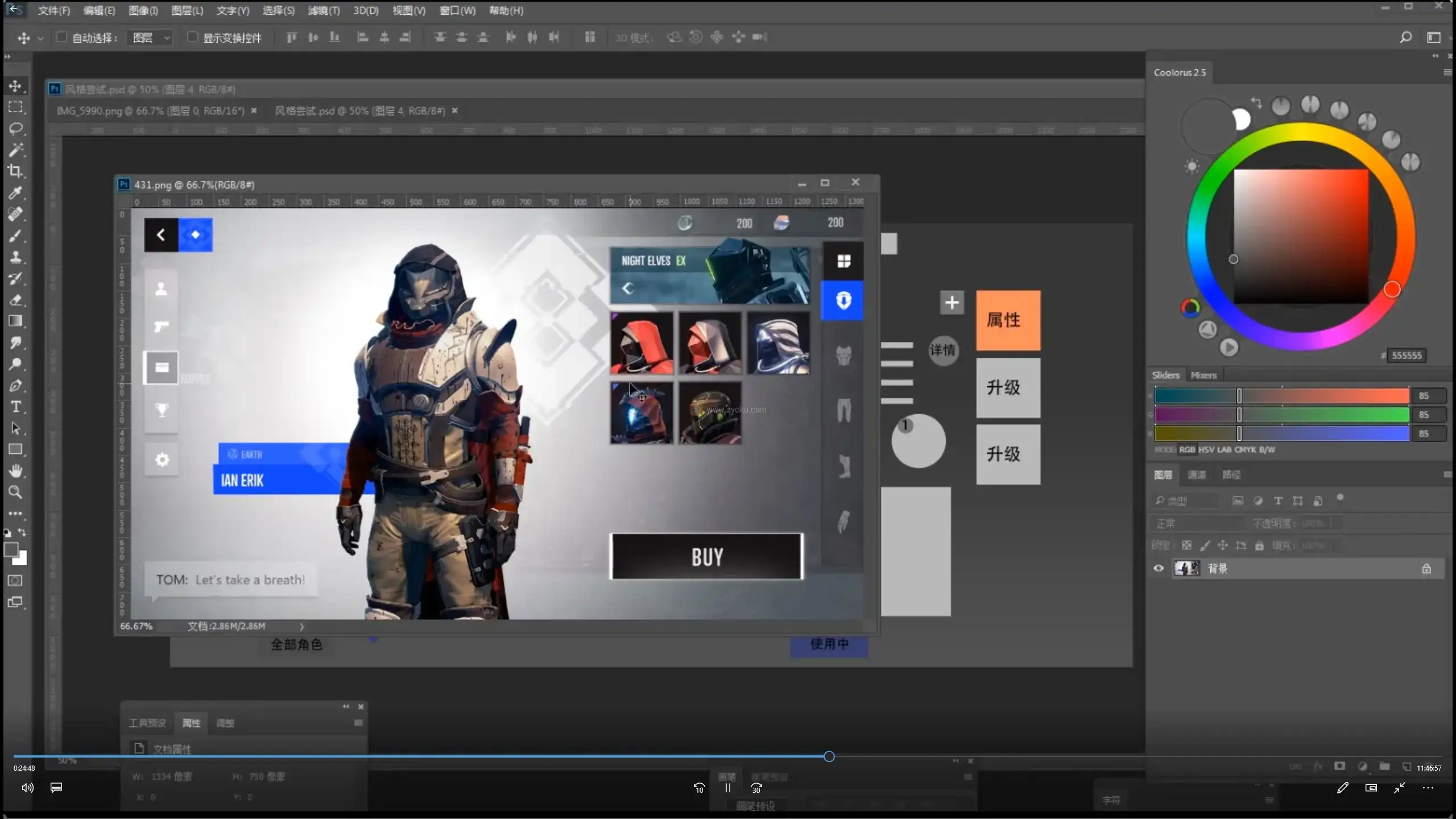Switch to the Mixers tab
Viewport: 1456px width, 819px height.
pos(1203,375)
